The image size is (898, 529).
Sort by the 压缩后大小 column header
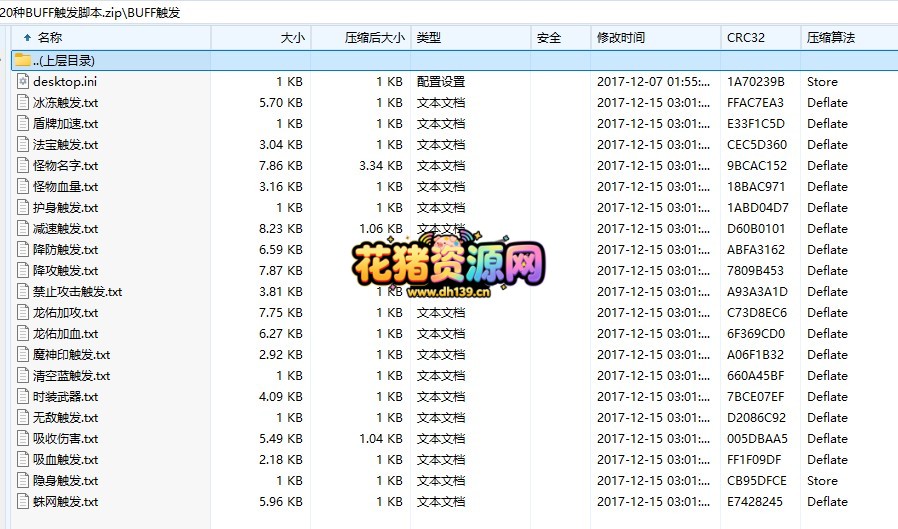[x=361, y=38]
